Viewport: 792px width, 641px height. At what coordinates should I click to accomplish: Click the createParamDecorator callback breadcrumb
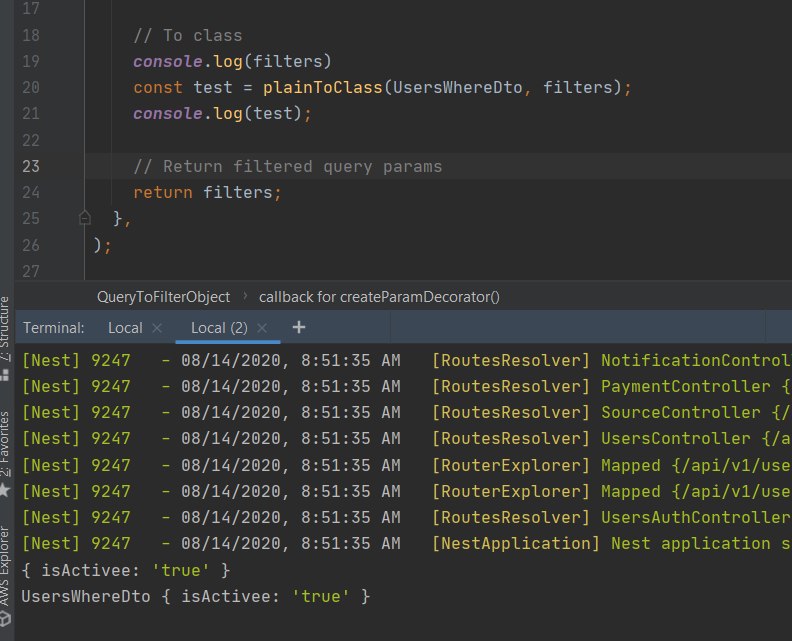click(379, 297)
